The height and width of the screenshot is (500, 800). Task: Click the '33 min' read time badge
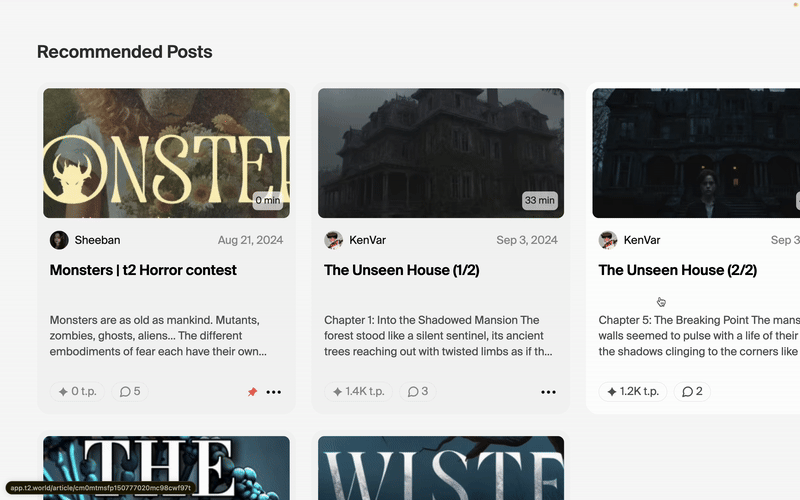539,201
